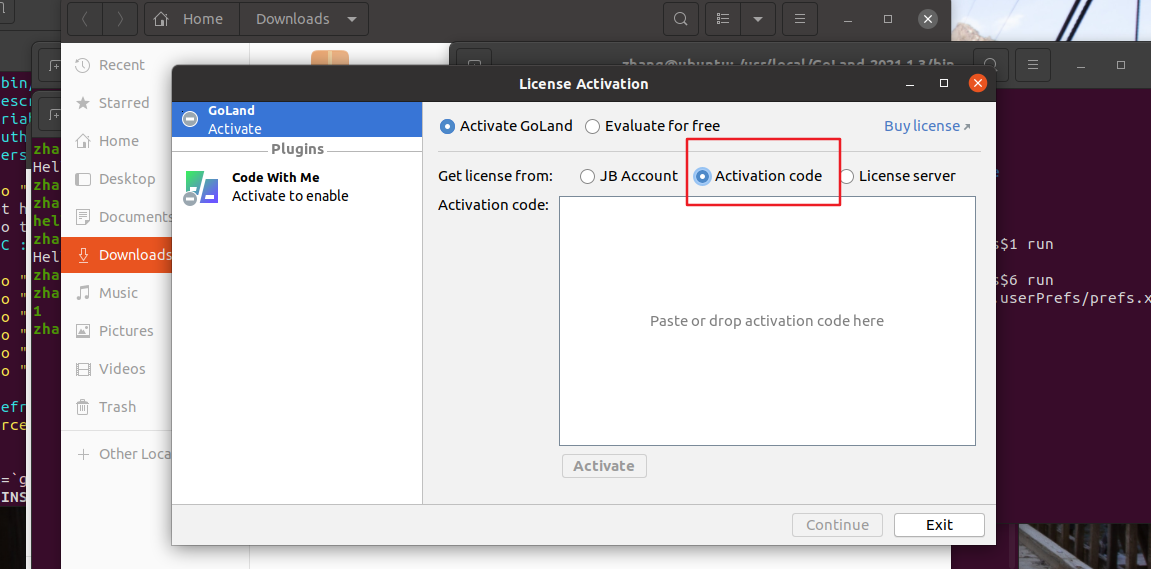Image resolution: width=1151 pixels, height=569 pixels.
Task: Go back in the Files window
Action: [85, 19]
